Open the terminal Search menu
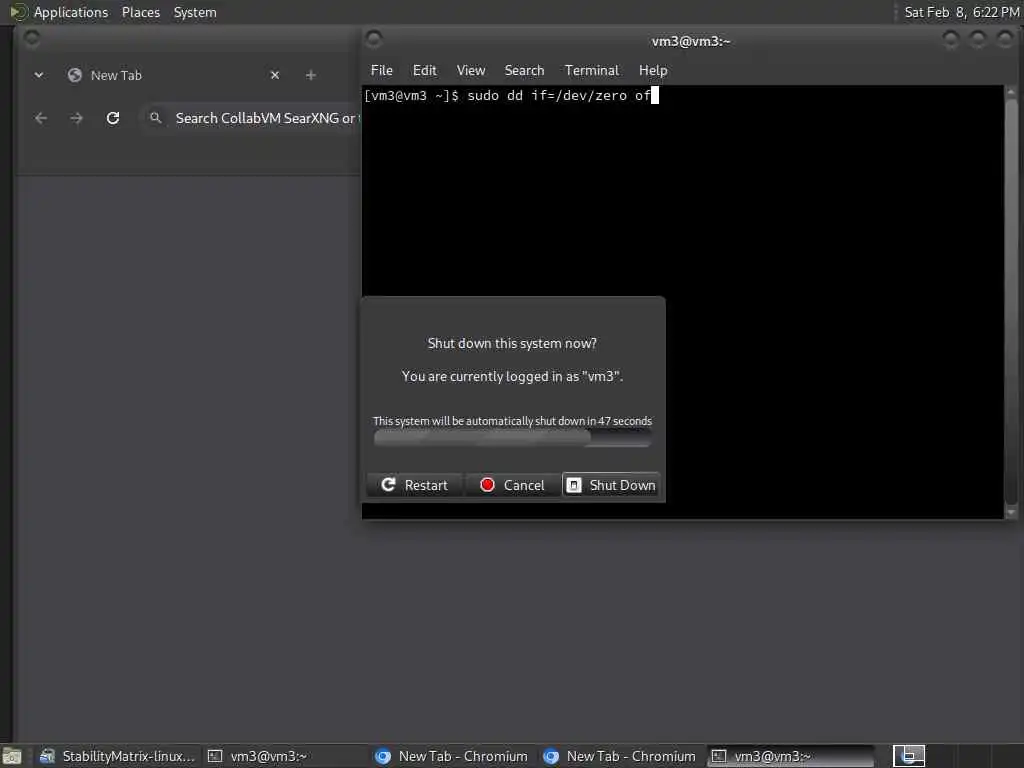This screenshot has width=1024, height=768. pyautogui.click(x=524, y=71)
